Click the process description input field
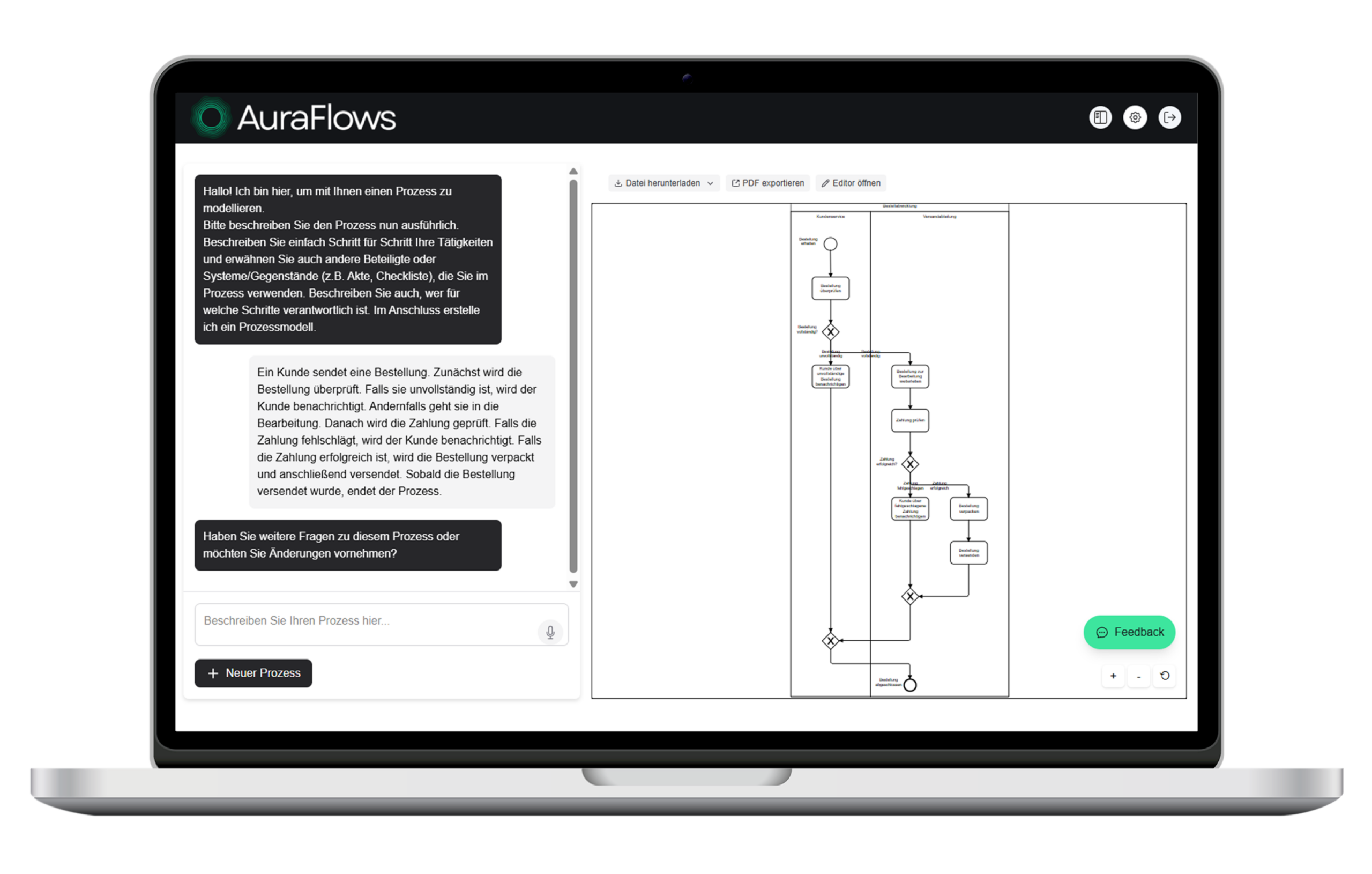The image size is (1372, 874). 364,624
